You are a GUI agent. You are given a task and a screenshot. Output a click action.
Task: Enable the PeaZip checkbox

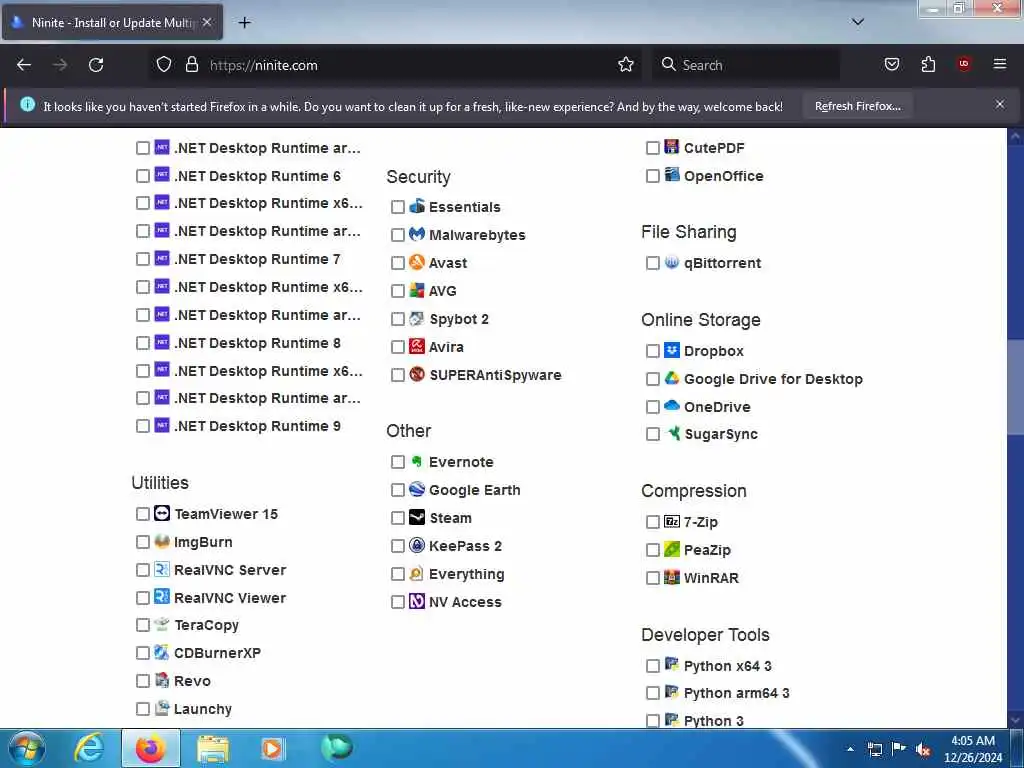click(x=652, y=550)
